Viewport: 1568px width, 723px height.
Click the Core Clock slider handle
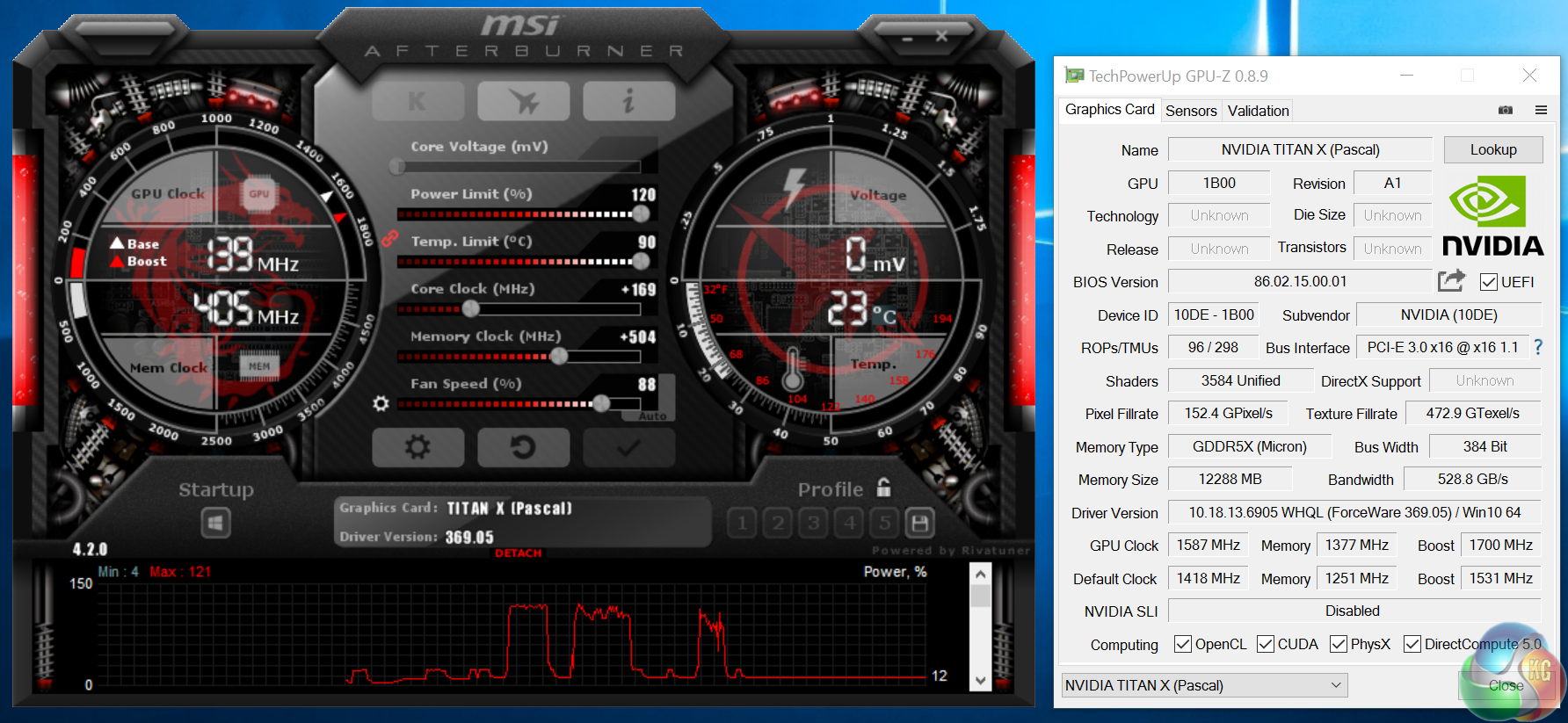(x=471, y=308)
